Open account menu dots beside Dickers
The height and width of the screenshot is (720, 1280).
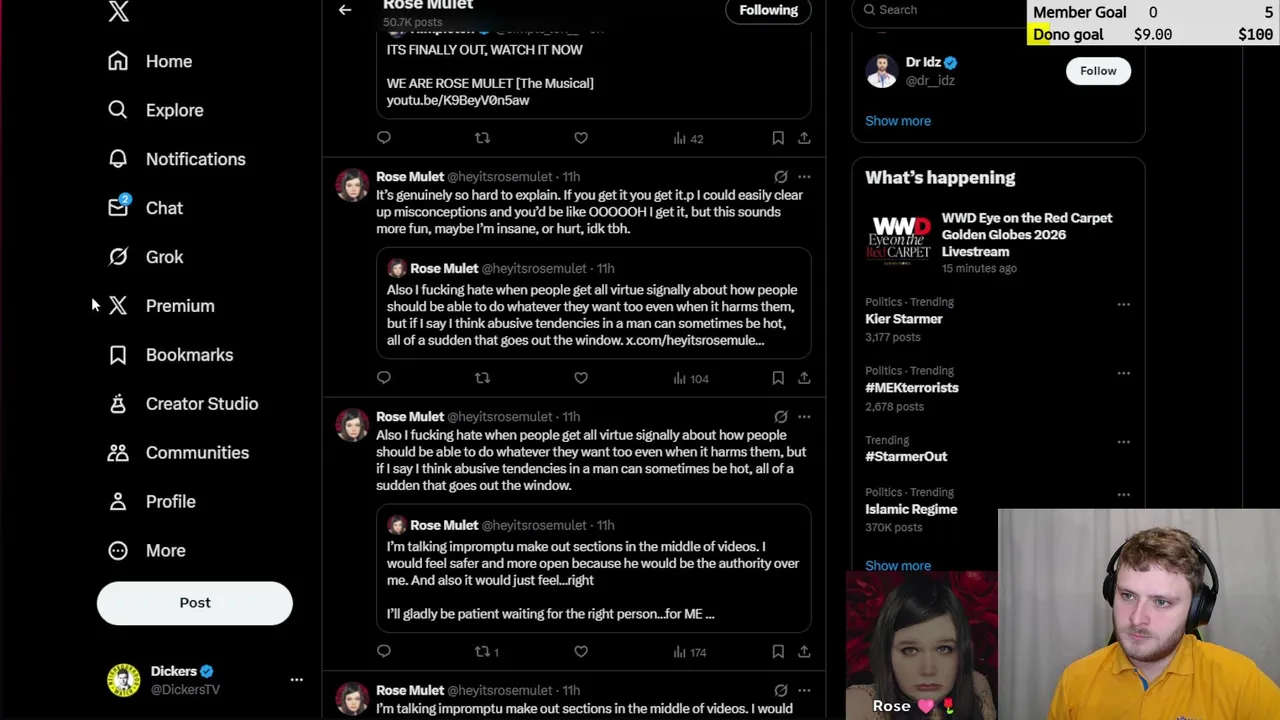[x=296, y=680]
